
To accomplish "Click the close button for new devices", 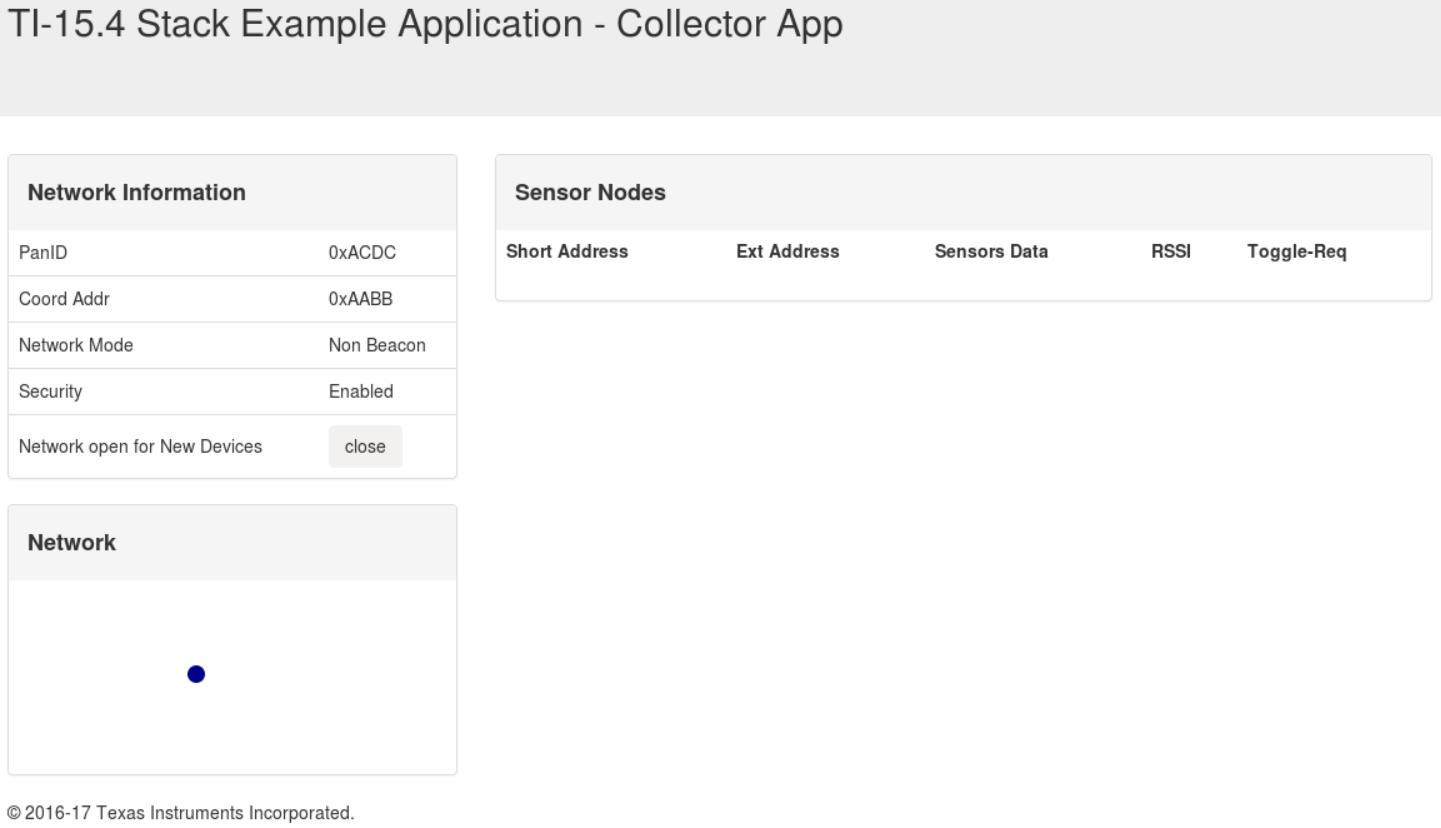I will click(x=365, y=447).
